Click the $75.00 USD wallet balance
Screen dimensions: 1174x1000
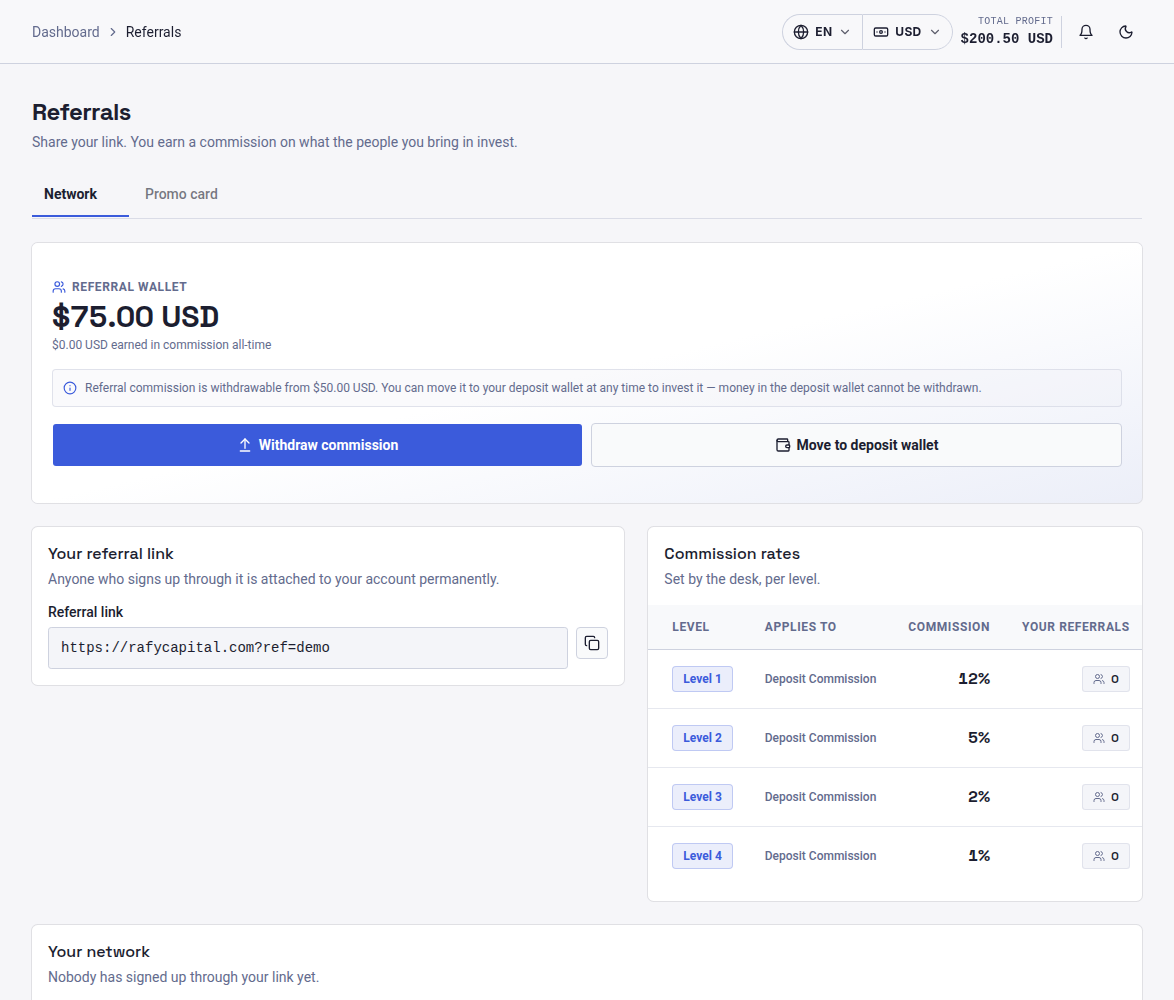tap(136, 317)
